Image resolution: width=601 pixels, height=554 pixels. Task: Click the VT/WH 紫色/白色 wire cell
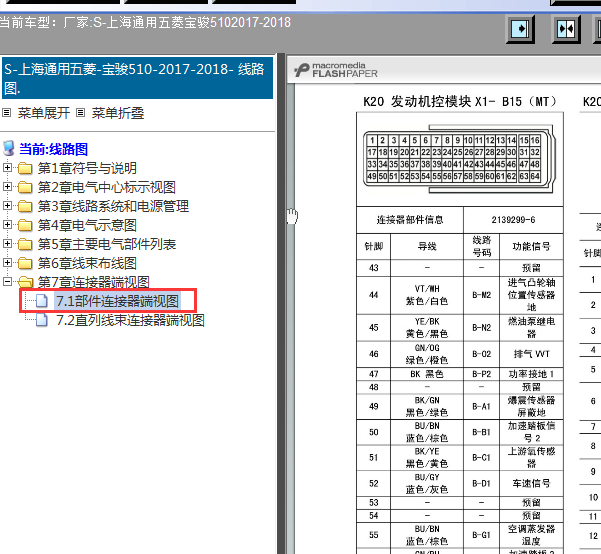pyautogui.click(x=427, y=295)
